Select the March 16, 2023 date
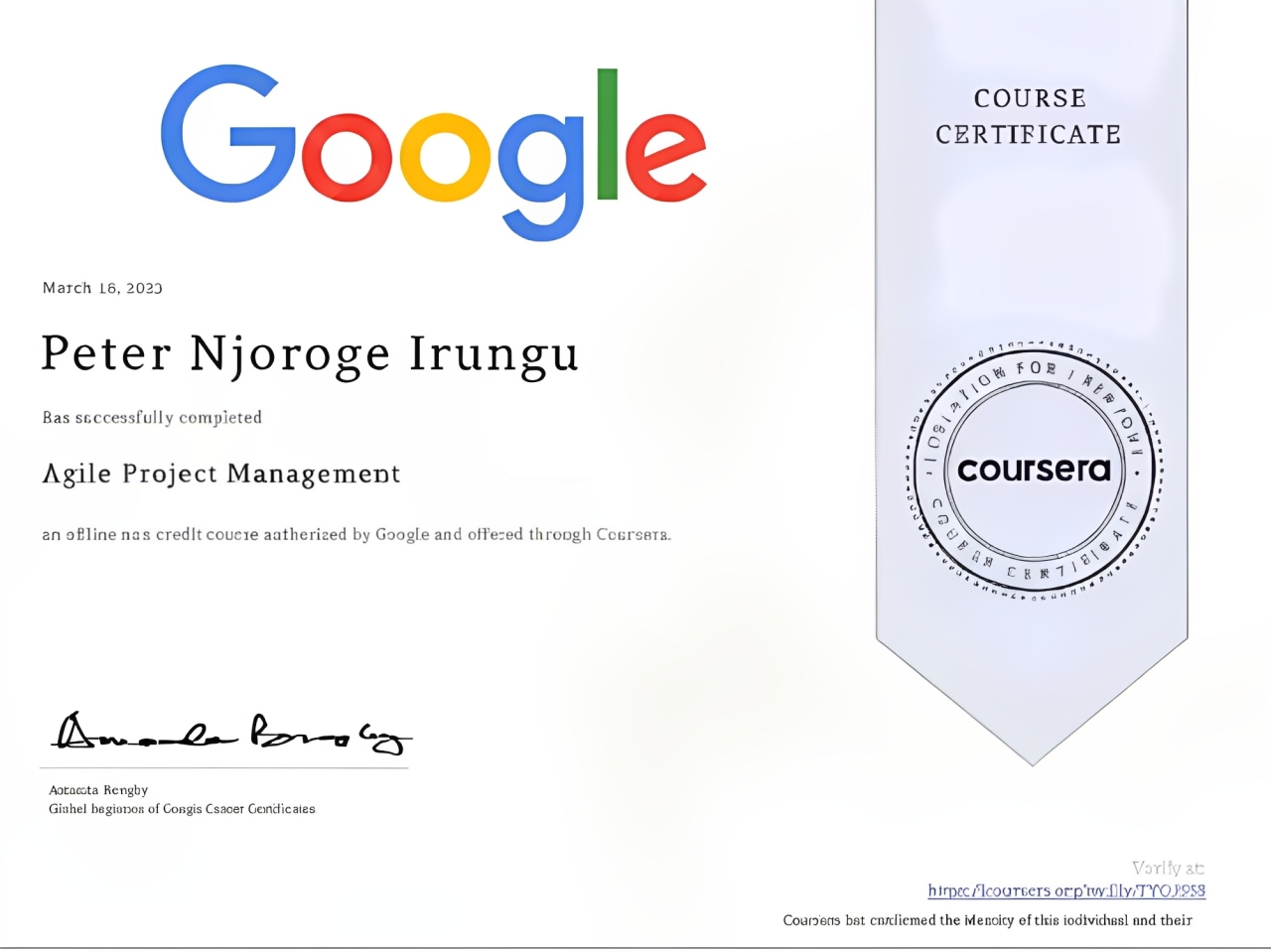This screenshot has height=952, width=1271. 101,288
